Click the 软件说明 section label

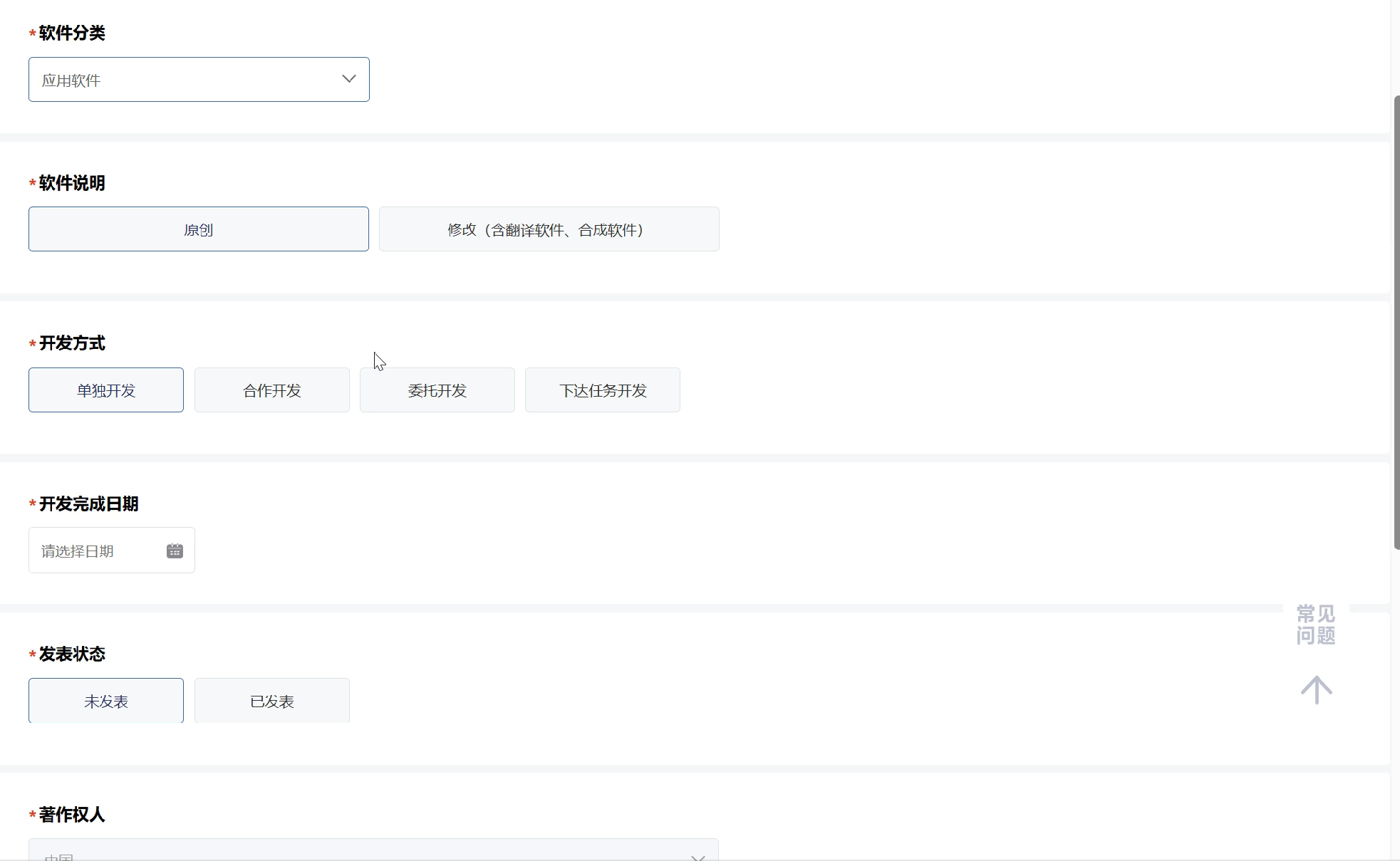tap(71, 183)
